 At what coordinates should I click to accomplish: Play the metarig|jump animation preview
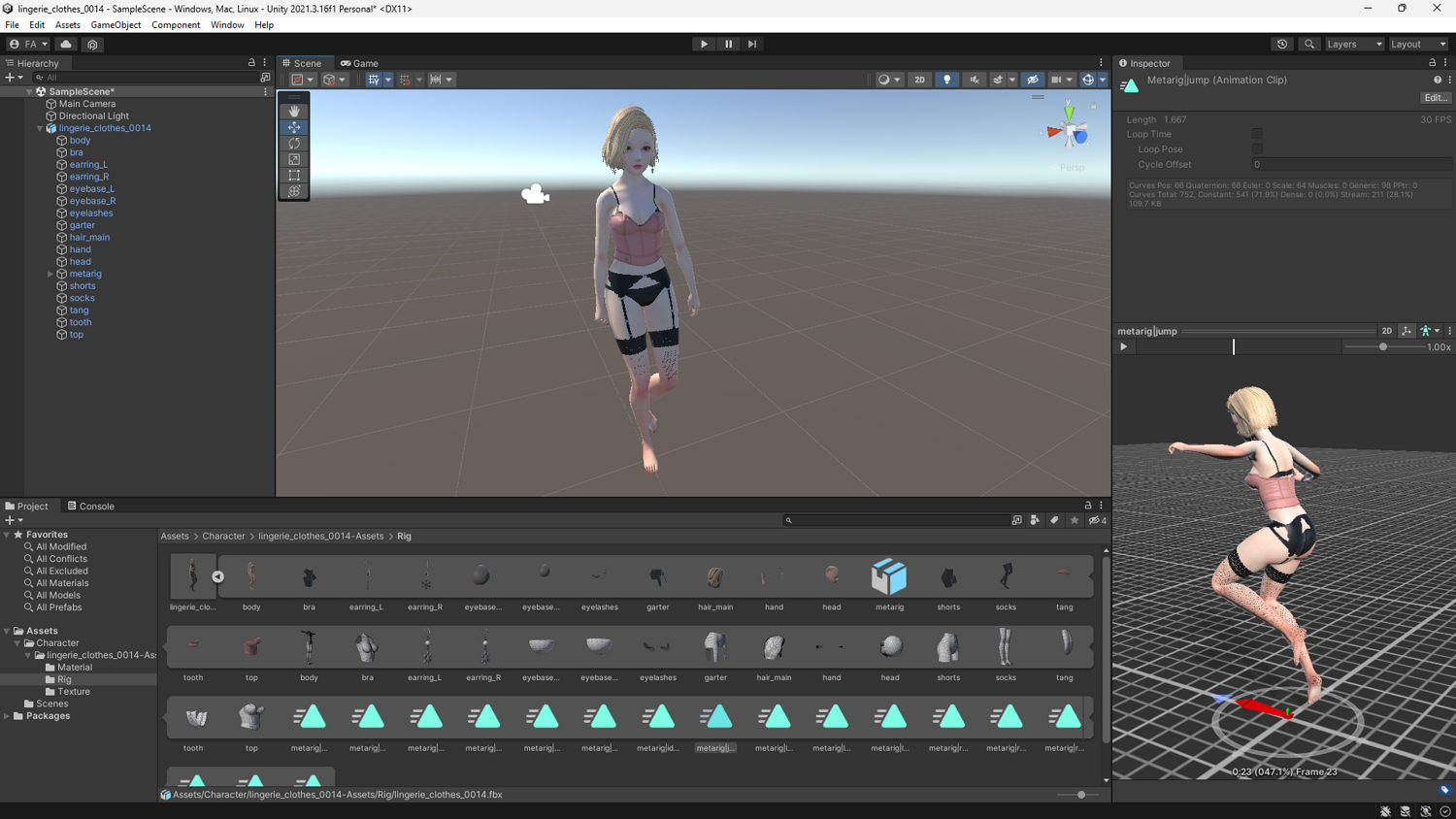click(1123, 346)
